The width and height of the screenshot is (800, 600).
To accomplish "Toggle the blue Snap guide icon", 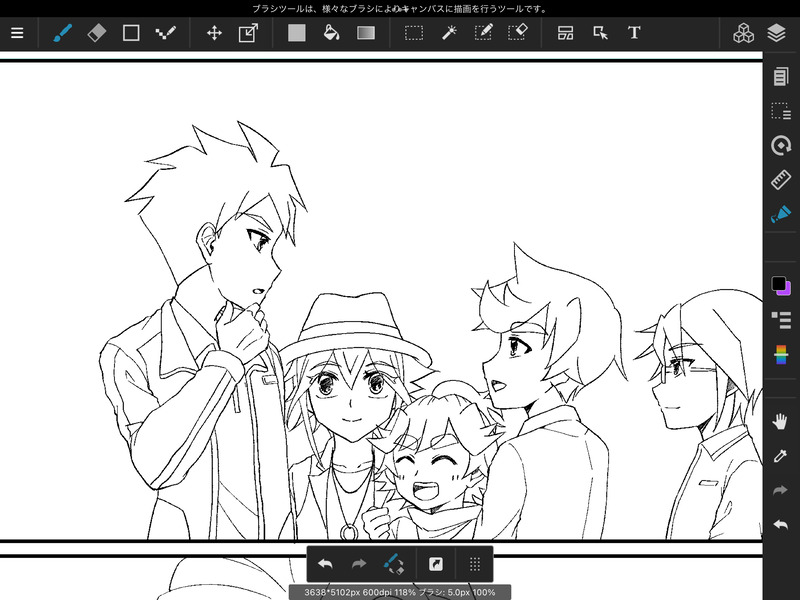I will 781,214.
